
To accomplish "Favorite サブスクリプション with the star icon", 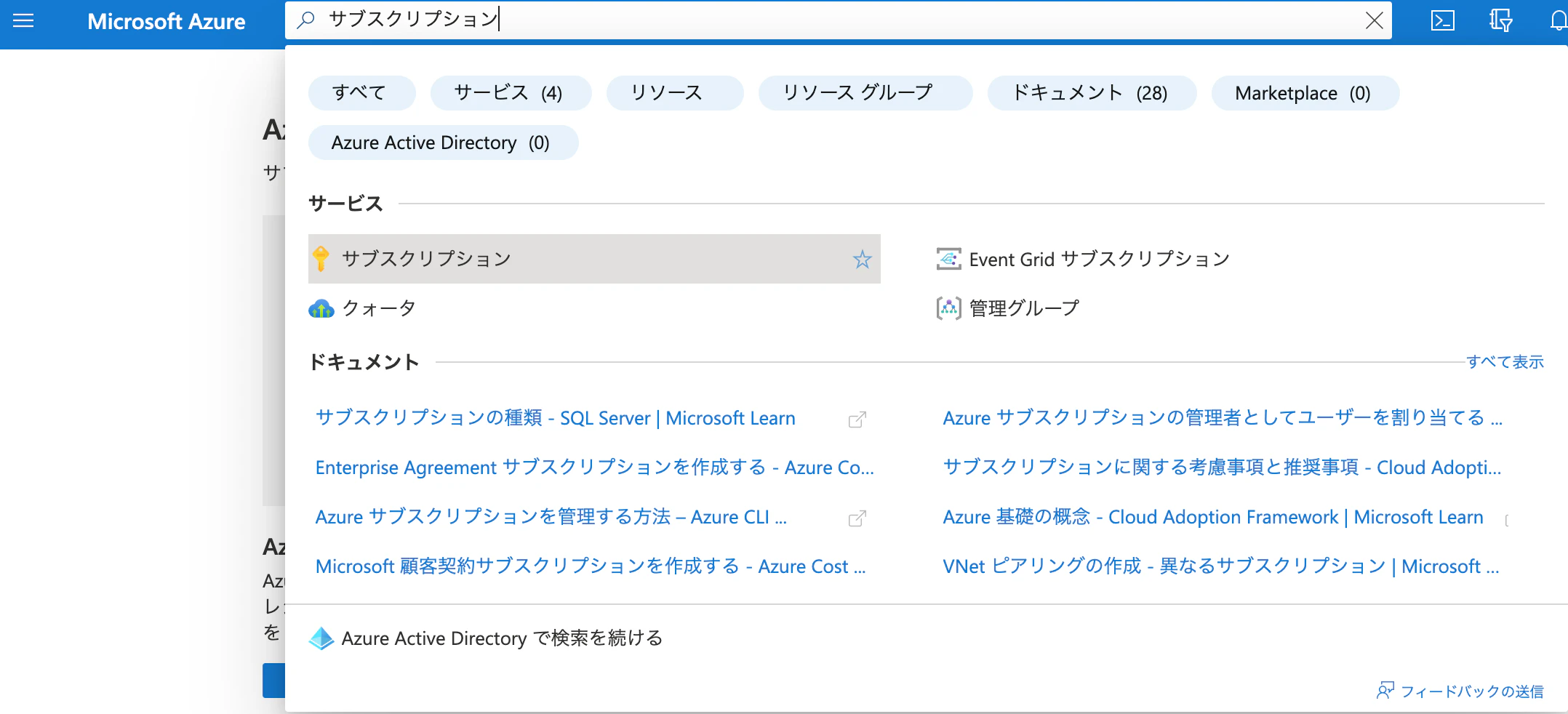I will point(862,259).
